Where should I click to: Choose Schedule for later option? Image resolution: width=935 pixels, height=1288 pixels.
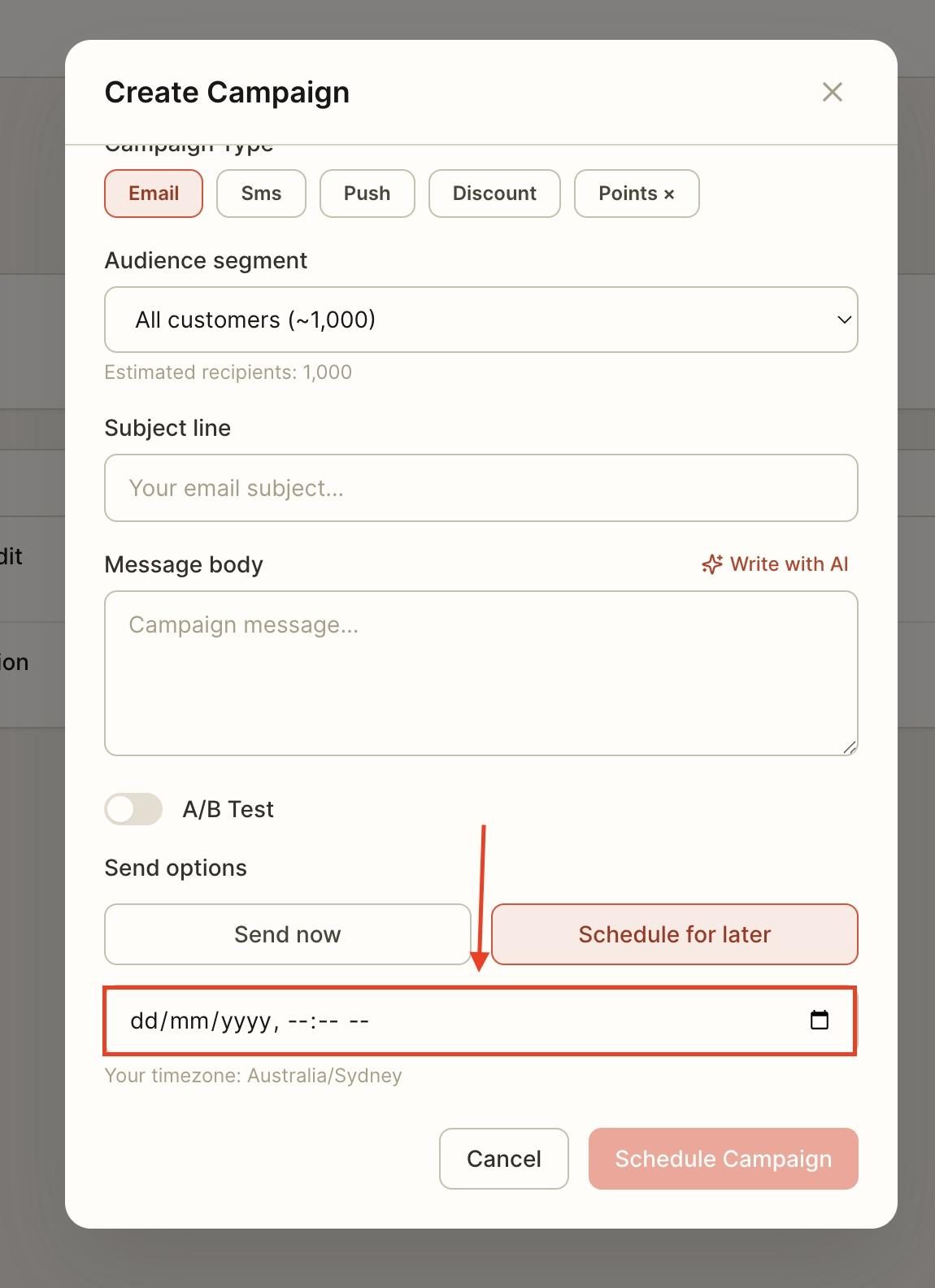coord(675,934)
